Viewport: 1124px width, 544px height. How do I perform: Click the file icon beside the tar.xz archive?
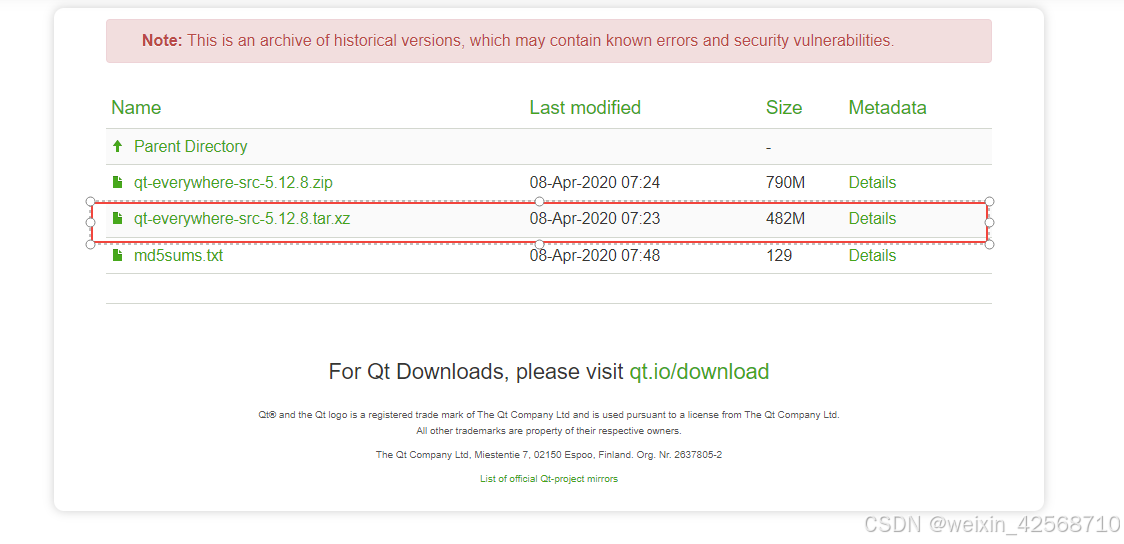pyautogui.click(x=118, y=219)
